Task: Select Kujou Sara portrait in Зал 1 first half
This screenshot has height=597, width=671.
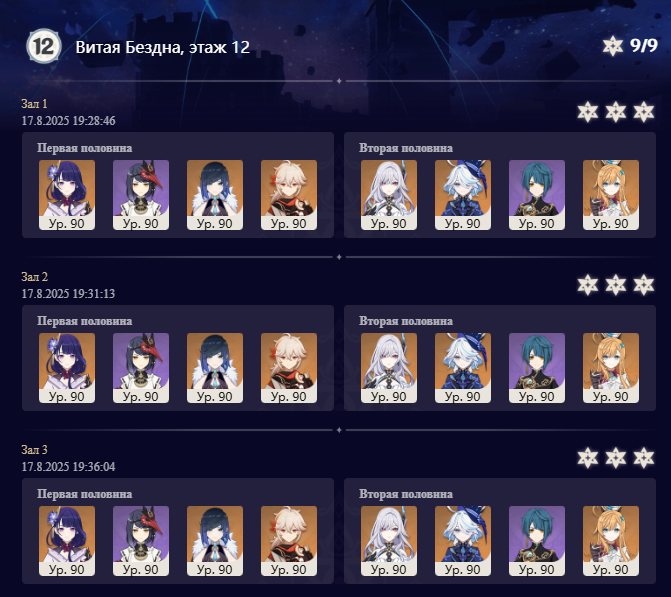Action: [x=141, y=195]
